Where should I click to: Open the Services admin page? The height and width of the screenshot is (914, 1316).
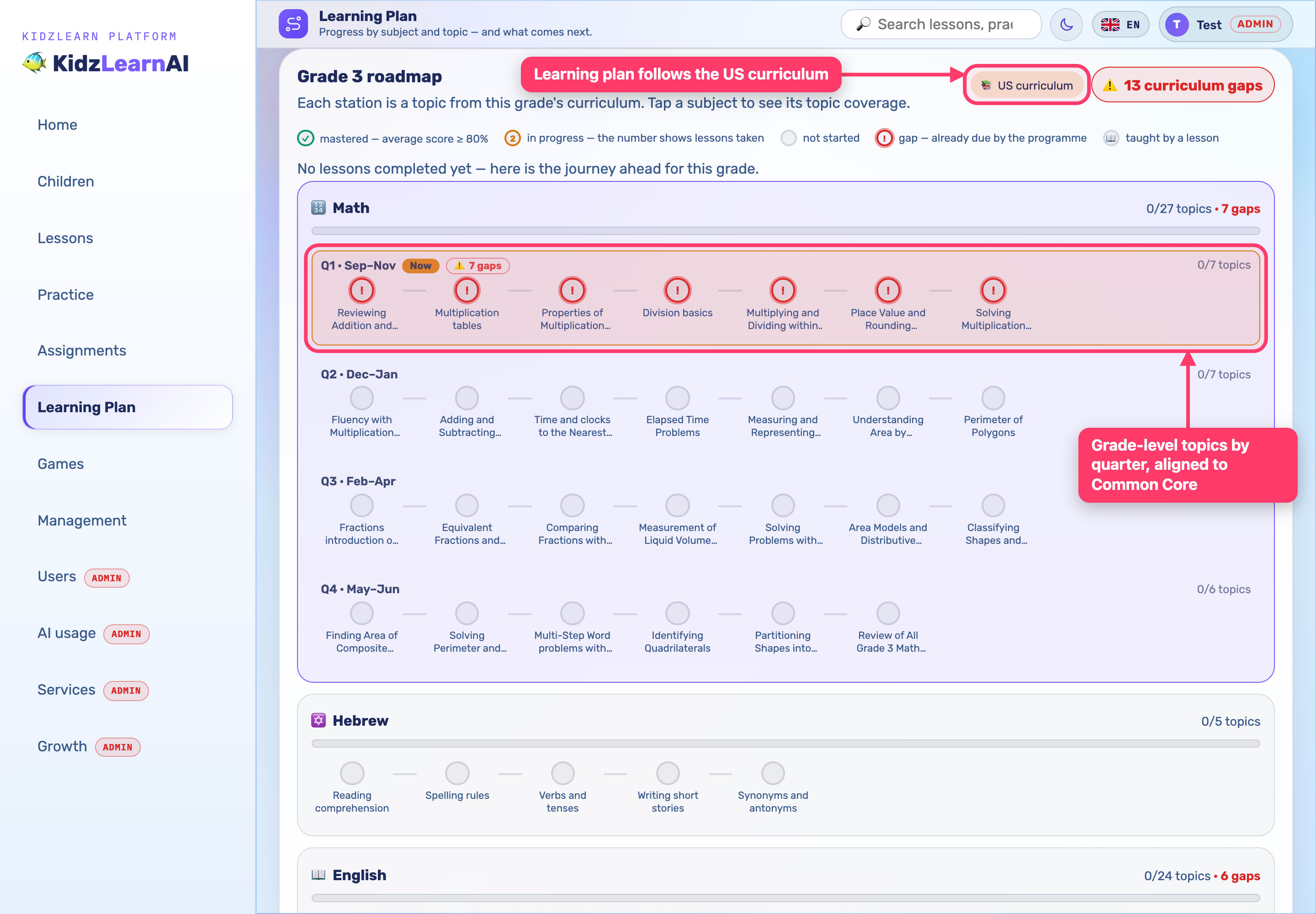click(92, 690)
